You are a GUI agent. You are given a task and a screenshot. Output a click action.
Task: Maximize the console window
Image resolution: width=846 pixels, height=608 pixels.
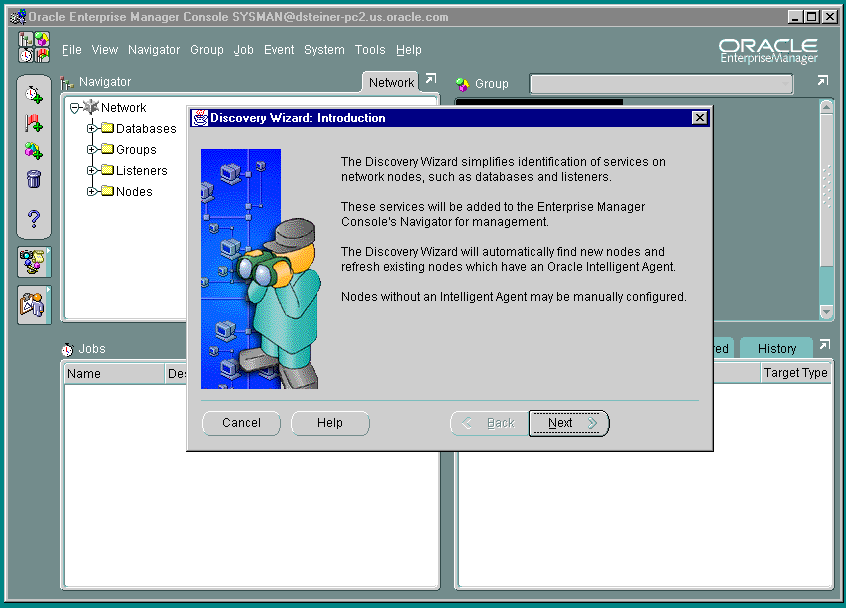[x=811, y=17]
